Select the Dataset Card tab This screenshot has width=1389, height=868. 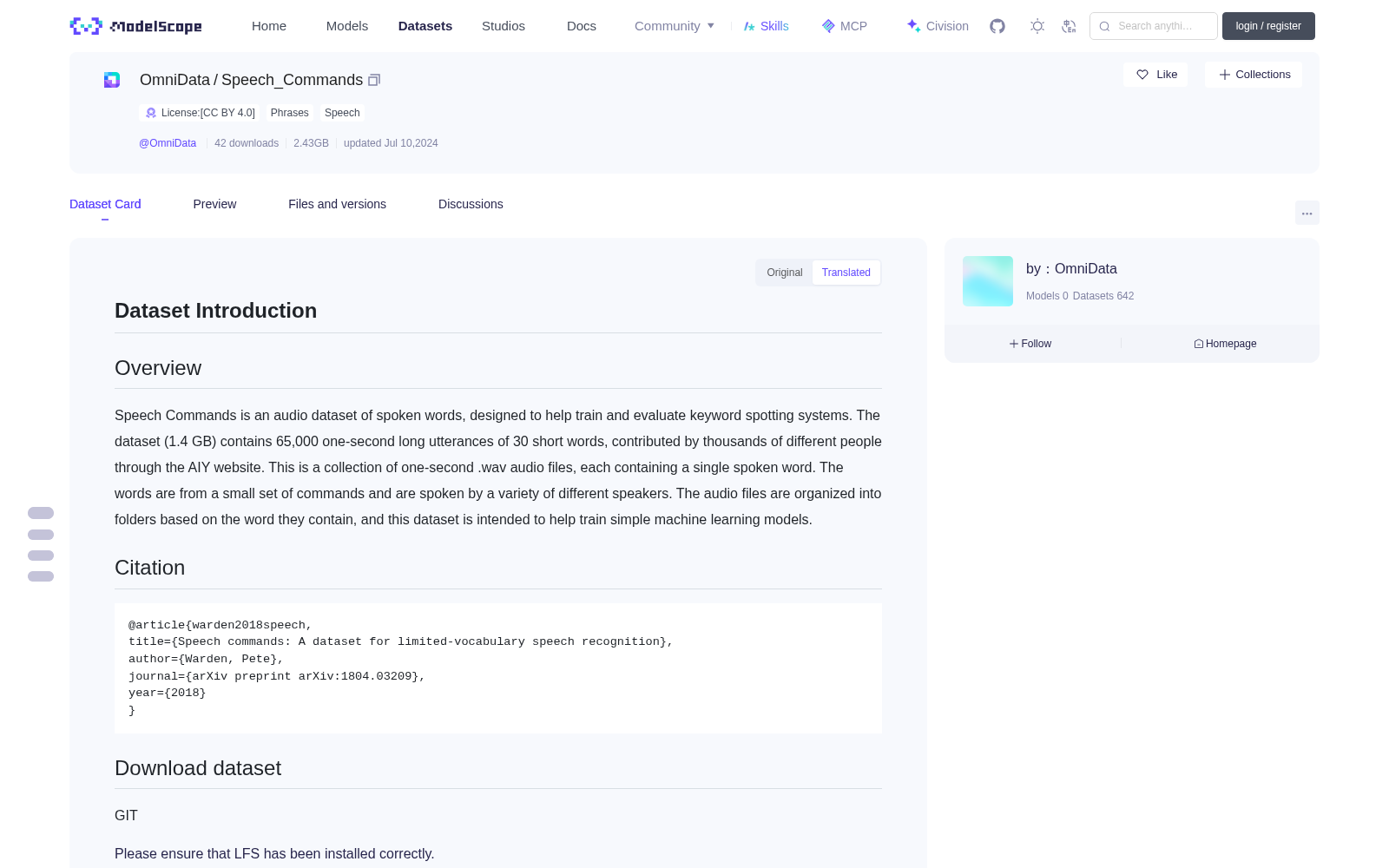tap(105, 204)
